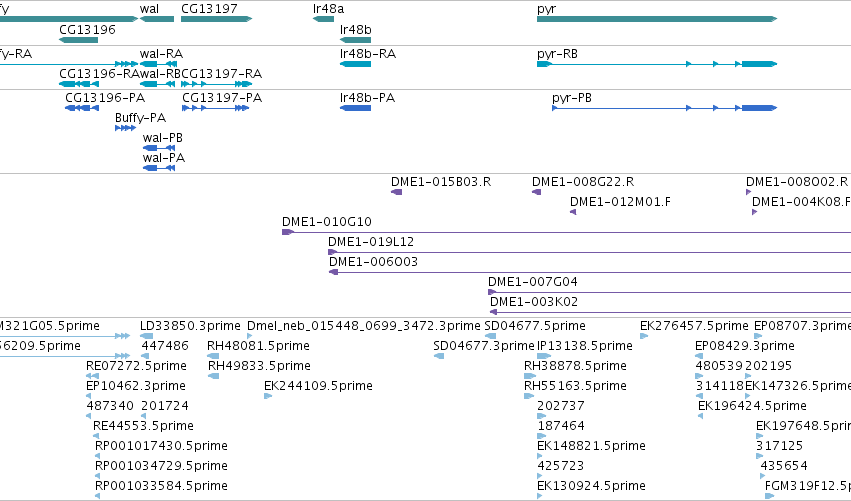Click the Dmel_neb_015448_0699_3472.3prime EST

[250, 336]
